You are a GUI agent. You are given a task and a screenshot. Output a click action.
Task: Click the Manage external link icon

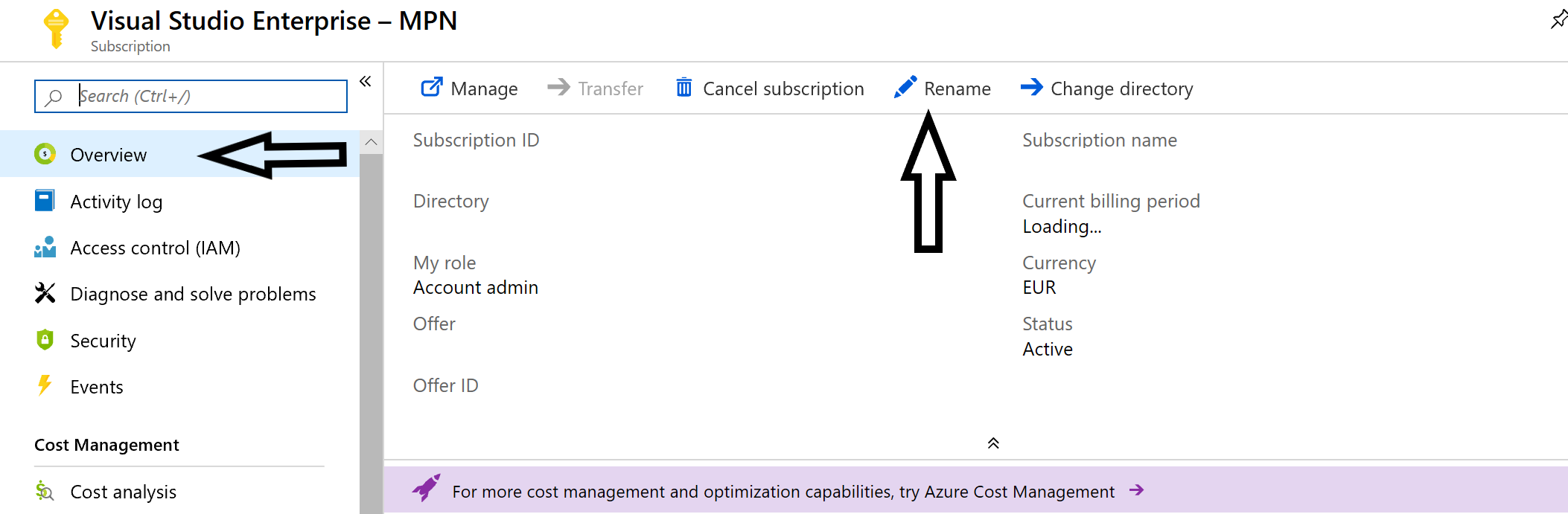click(432, 88)
